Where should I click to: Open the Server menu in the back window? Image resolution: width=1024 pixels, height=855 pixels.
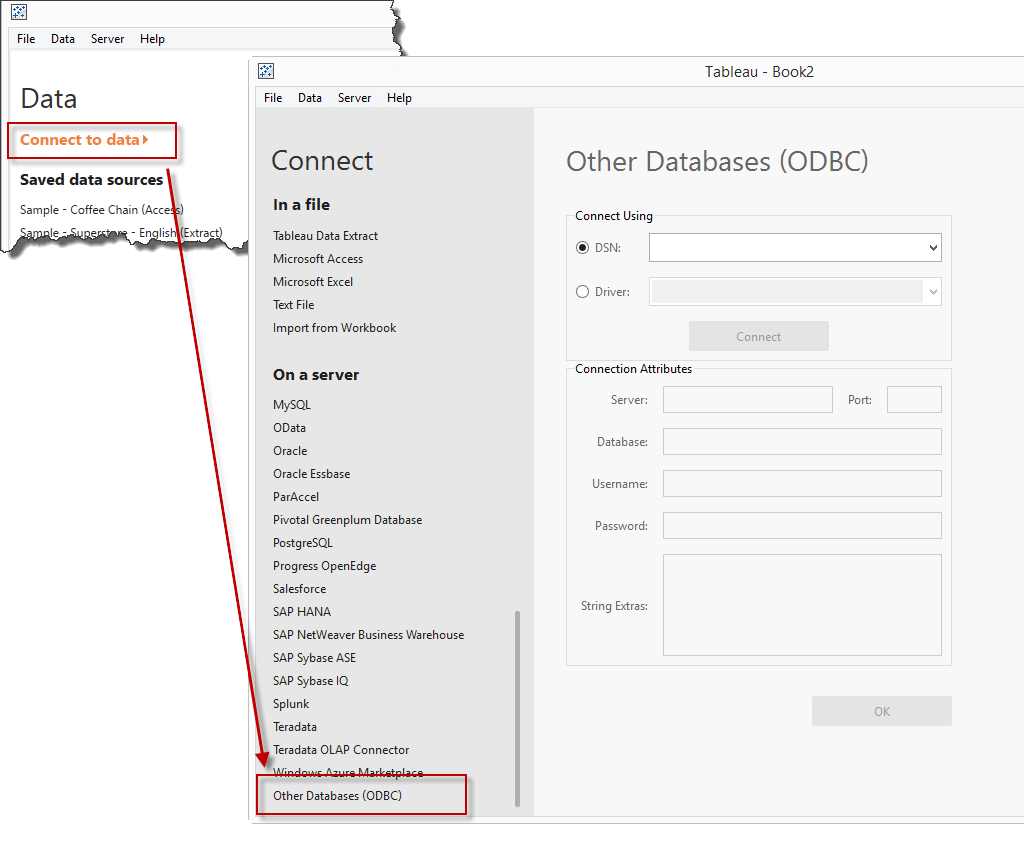pyautogui.click(x=107, y=39)
